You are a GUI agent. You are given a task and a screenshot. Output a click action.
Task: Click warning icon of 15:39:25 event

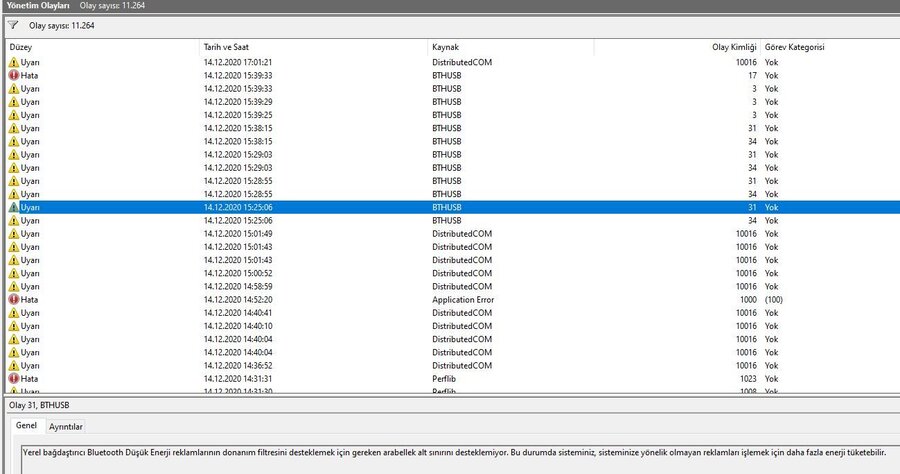[14, 115]
